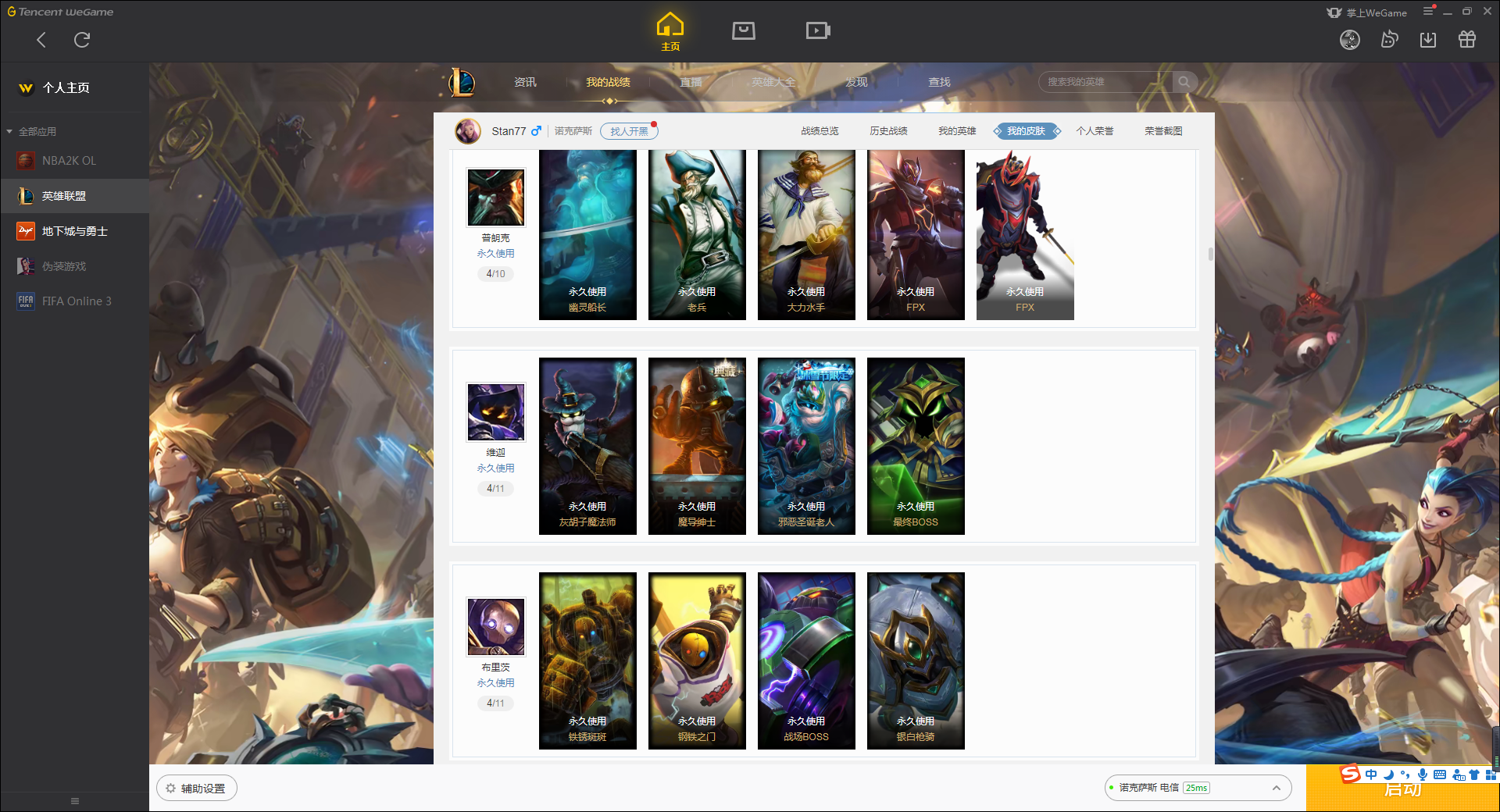Open the 我的战绩 tab
Viewport: 1500px width, 812px height.
(x=608, y=82)
